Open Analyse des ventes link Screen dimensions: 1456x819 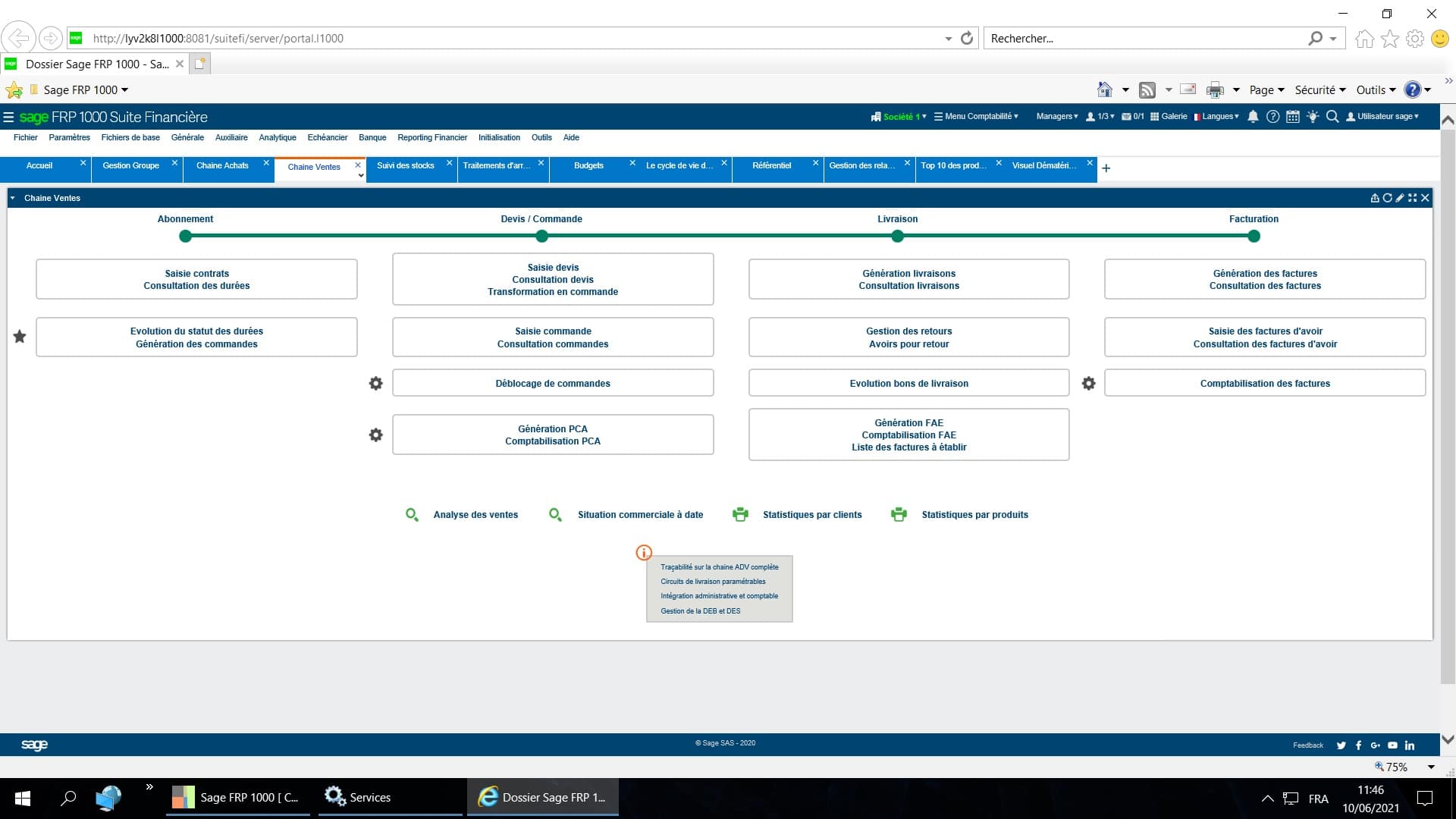(475, 515)
